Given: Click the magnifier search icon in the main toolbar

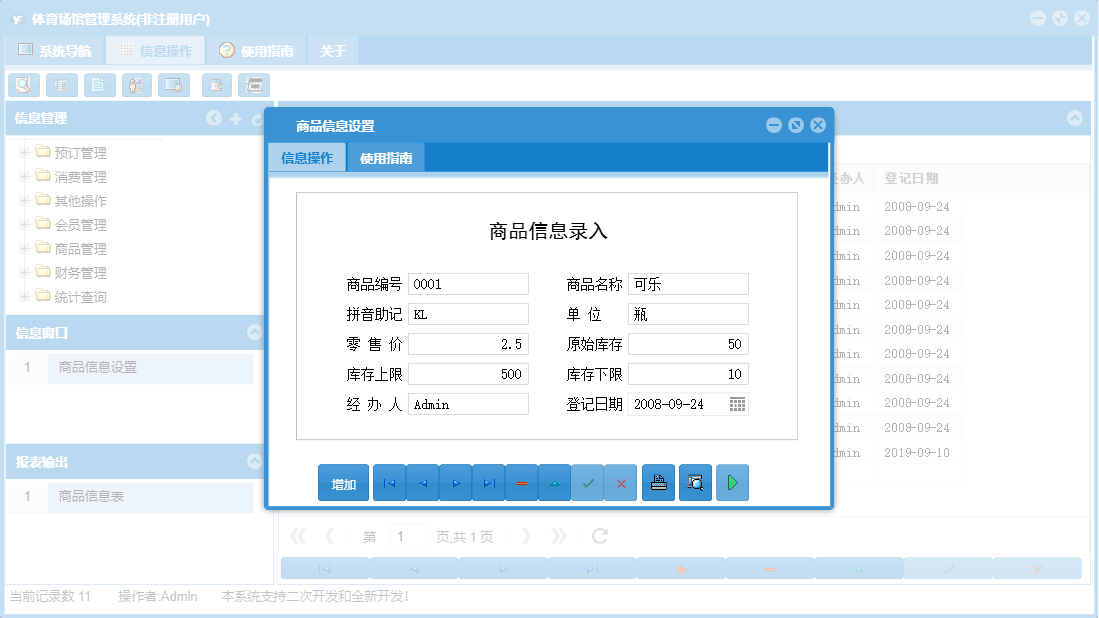Looking at the screenshot, I should 22,84.
